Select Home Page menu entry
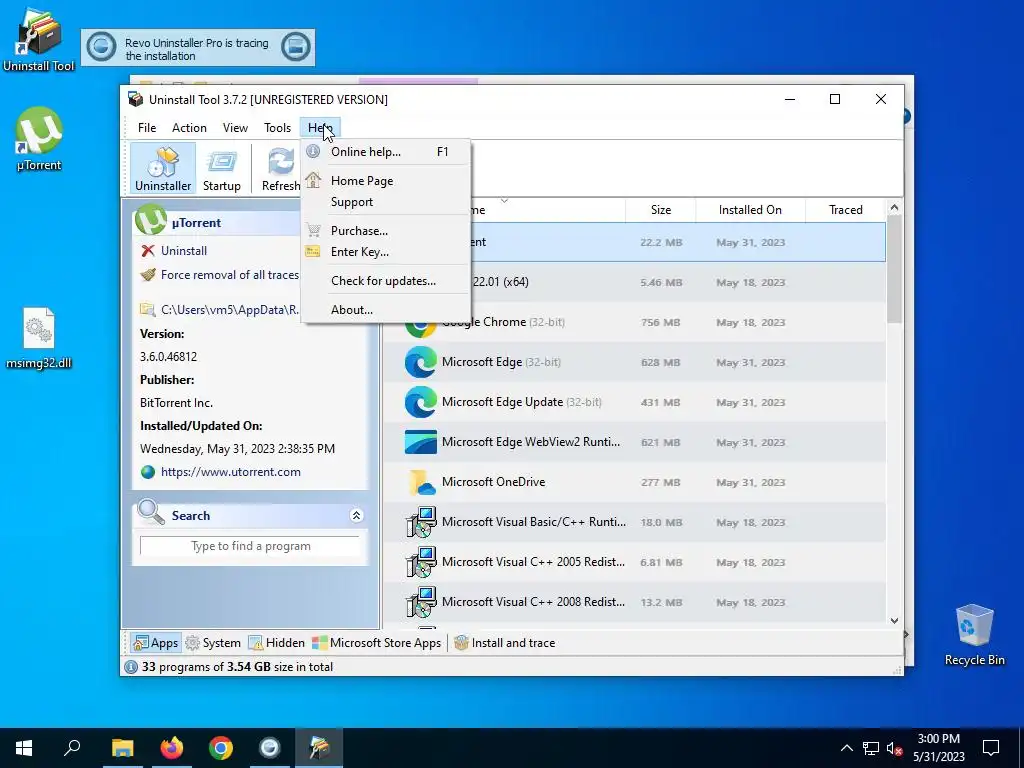Image resolution: width=1024 pixels, height=768 pixels. click(387, 180)
